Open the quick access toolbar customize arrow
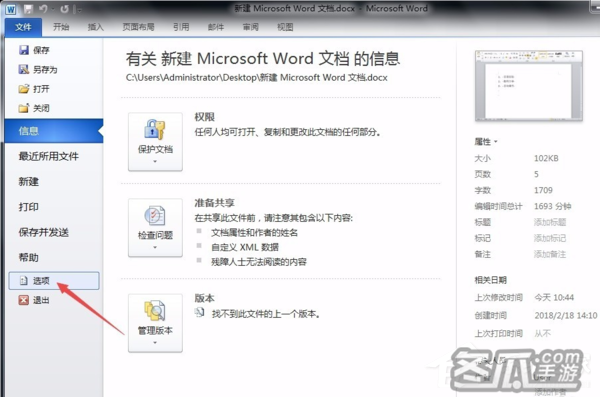Image resolution: width=600 pixels, height=397 pixels. (x=79, y=10)
